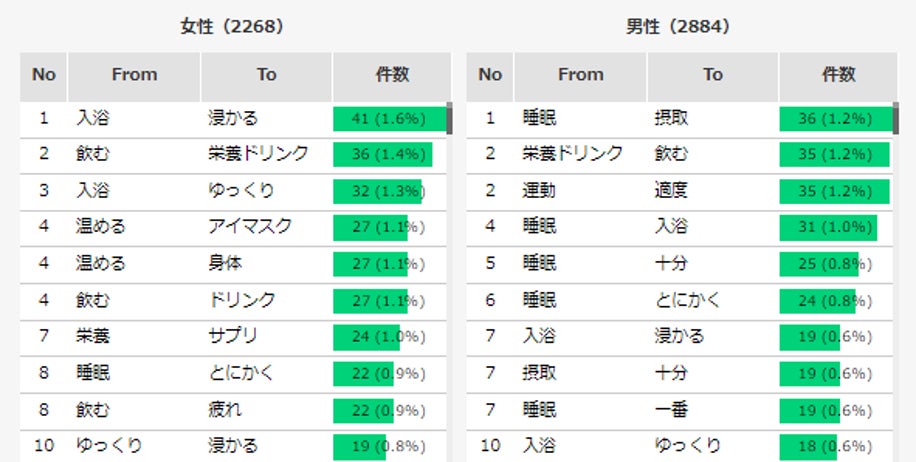Viewport: 916px width, 462px height.
Task: Sort 男性 table by From column header
Action: pyautogui.click(x=581, y=75)
